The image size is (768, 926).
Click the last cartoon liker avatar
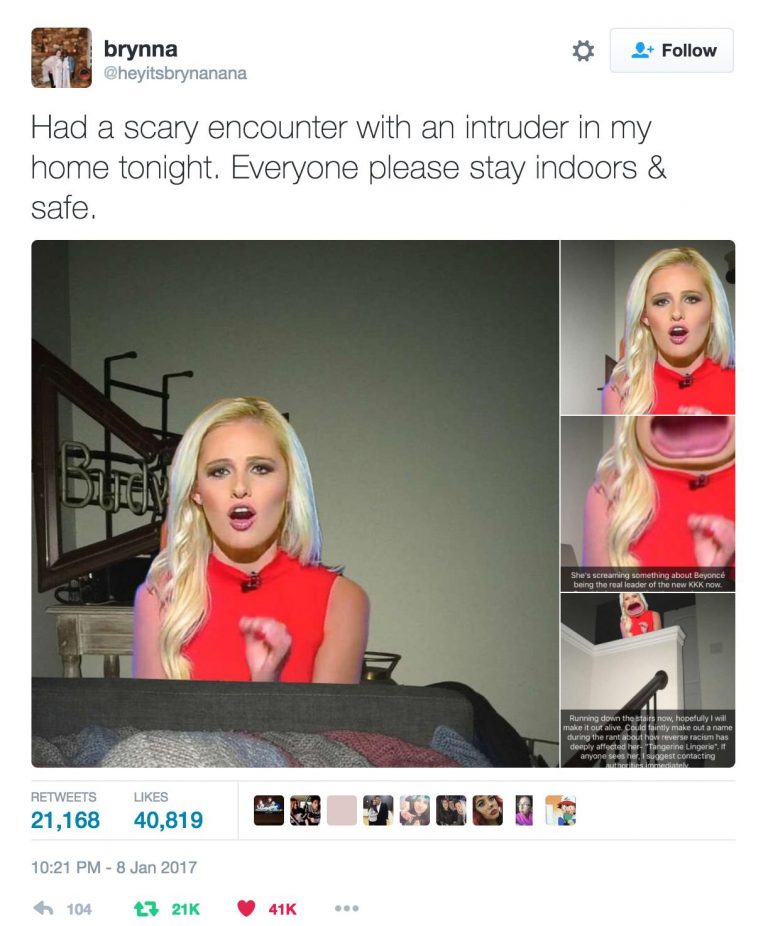click(560, 810)
